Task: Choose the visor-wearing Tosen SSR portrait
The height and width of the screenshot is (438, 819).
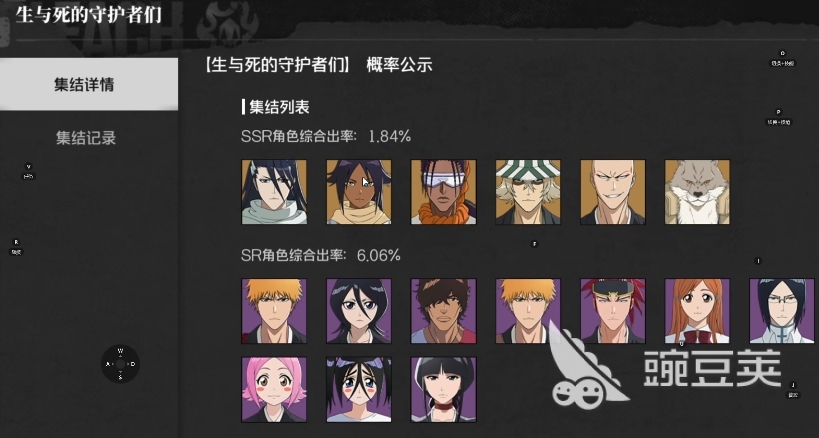Action: [443, 192]
